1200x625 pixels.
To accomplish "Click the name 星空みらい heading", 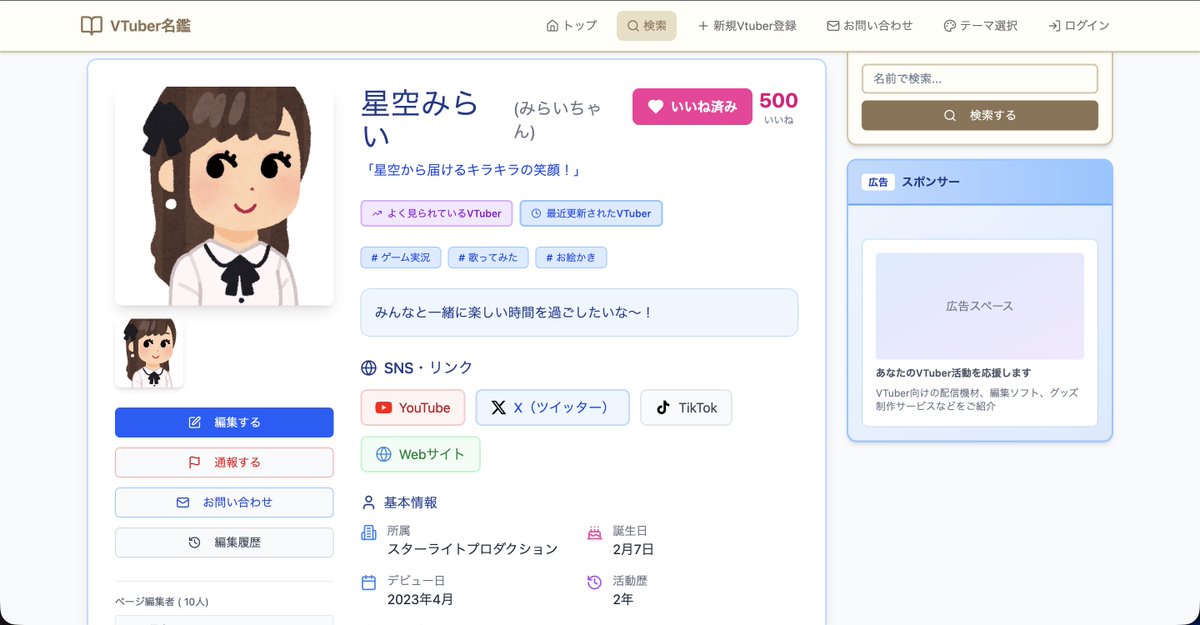I will pyautogui.click(x=420, y=118).
